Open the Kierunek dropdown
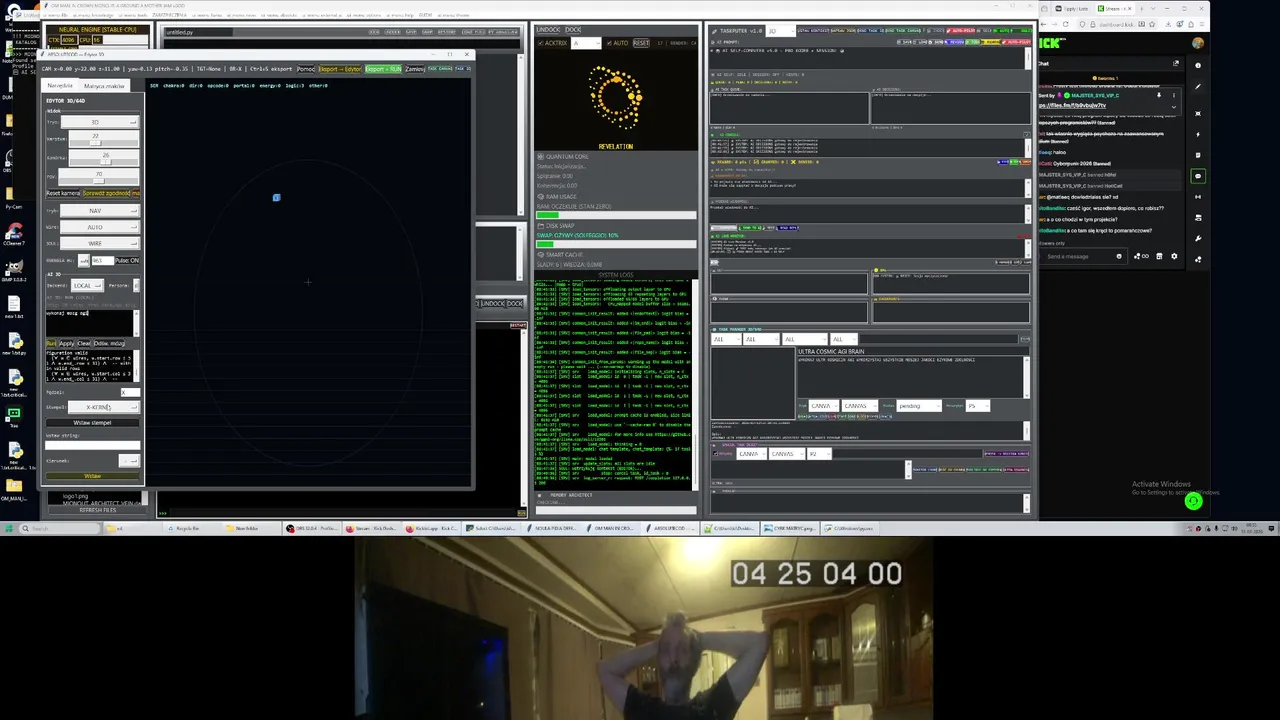Image resolution: width=1280 pixels, height=720 pixels. click(x=129, y=461)
